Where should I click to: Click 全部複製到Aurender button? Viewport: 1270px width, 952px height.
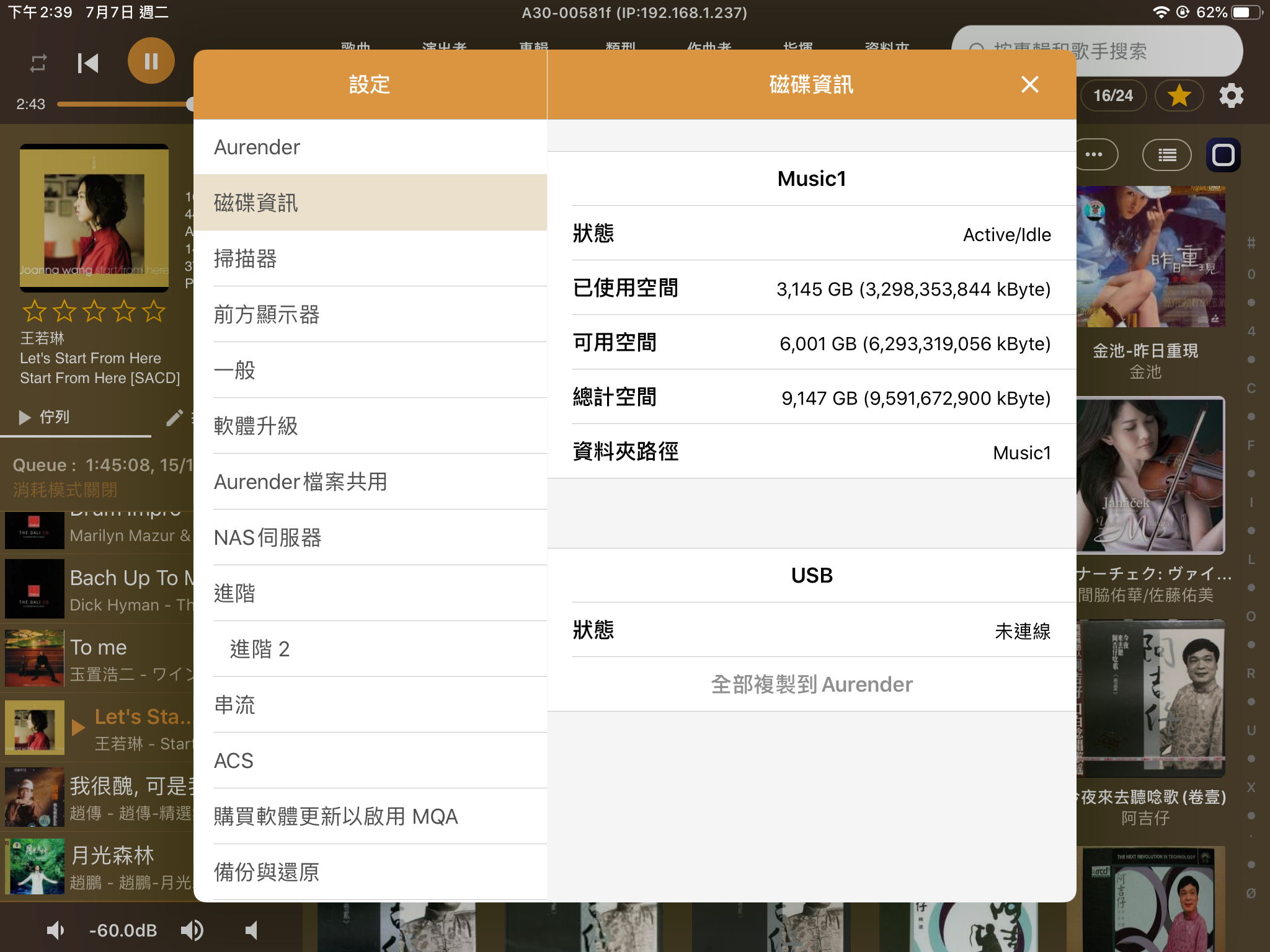click(812, 684)
